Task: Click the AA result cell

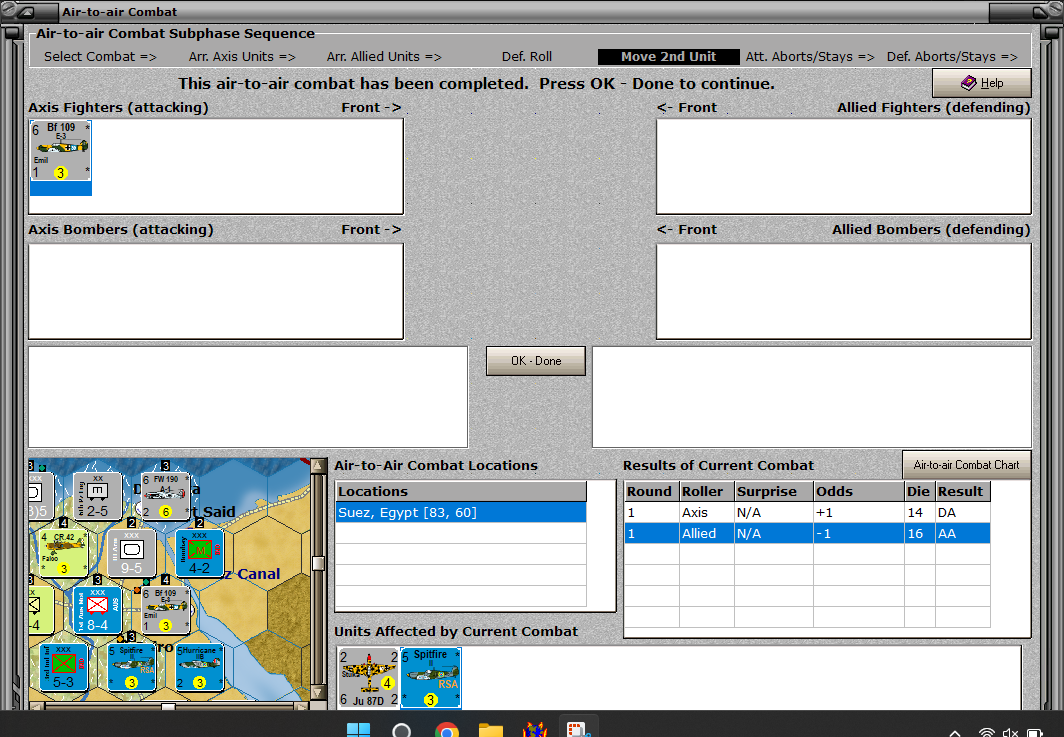Action: click(963, 533)
